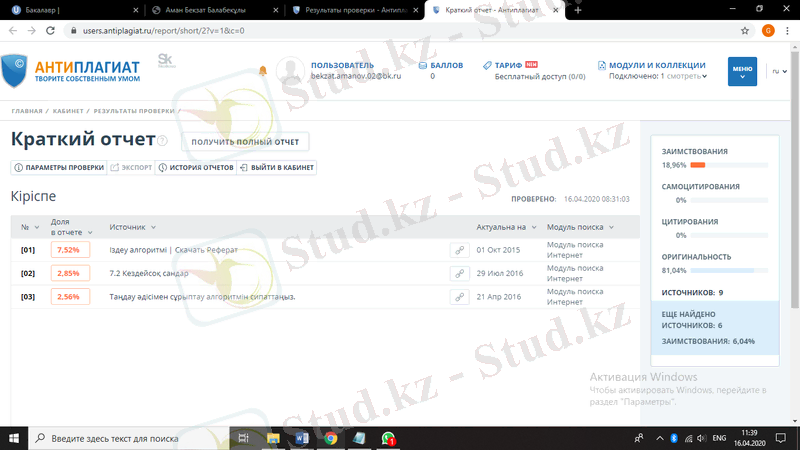800x450 pixels.
Task: Open link icon for source 02
Action: click(459, 273)
